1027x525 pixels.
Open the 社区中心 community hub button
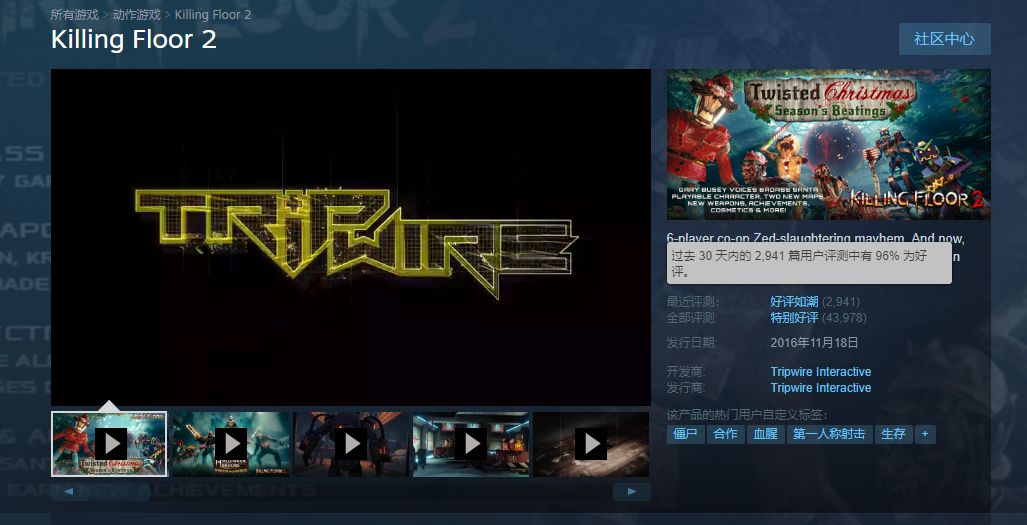click(944, 39)
